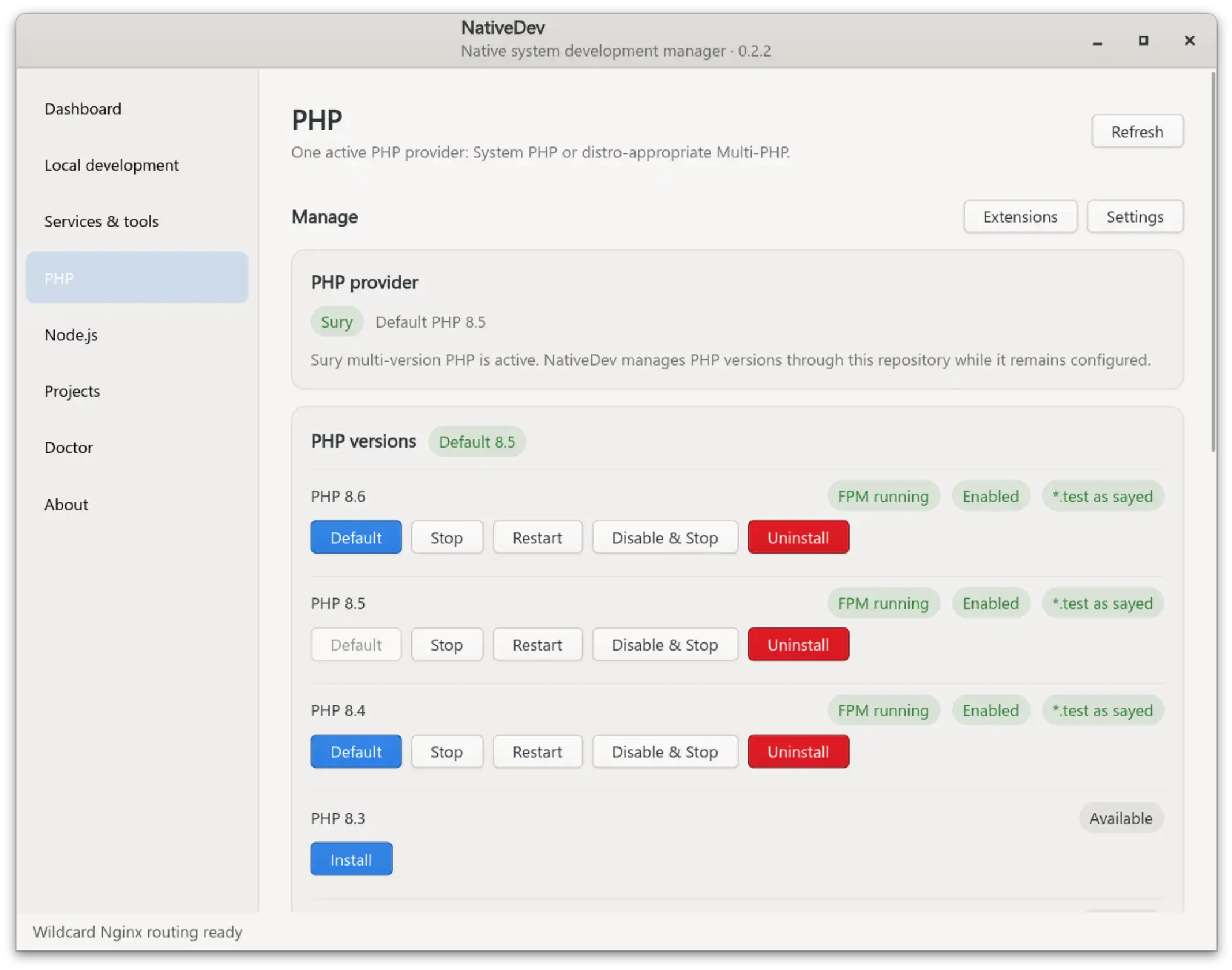
Task: Click PHP 8.4 Enabled badge
Action: tap(990, 710)
